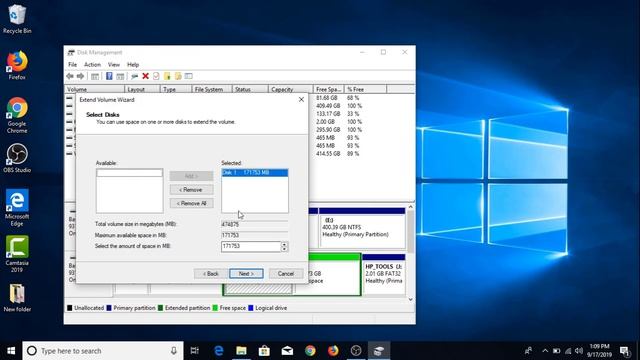The image size is (640, 360).
Task: Cancel the Extend Volume Wizard
Action: click(286, 273)
